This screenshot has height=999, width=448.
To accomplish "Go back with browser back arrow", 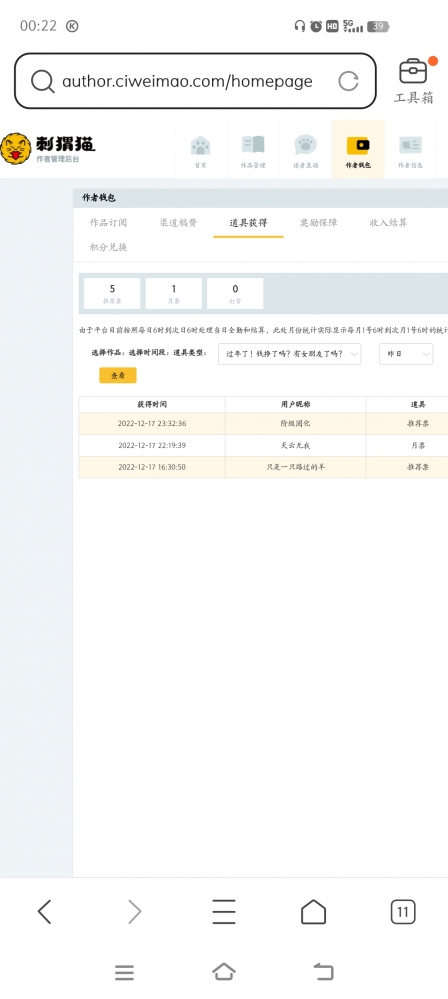I will tap(44, 912).
